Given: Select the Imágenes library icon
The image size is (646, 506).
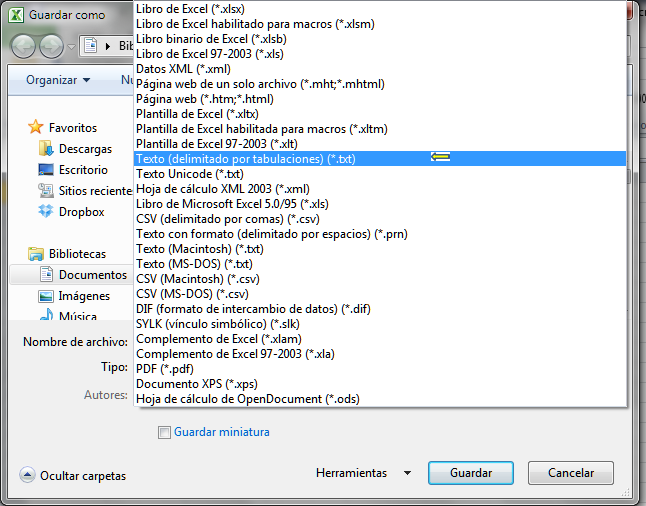Looking at the screenshot, I should (x=46, y=296).
